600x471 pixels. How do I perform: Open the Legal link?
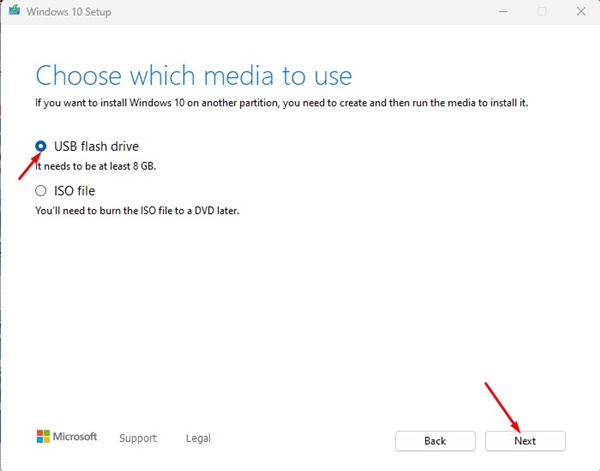tap(198, 438)
